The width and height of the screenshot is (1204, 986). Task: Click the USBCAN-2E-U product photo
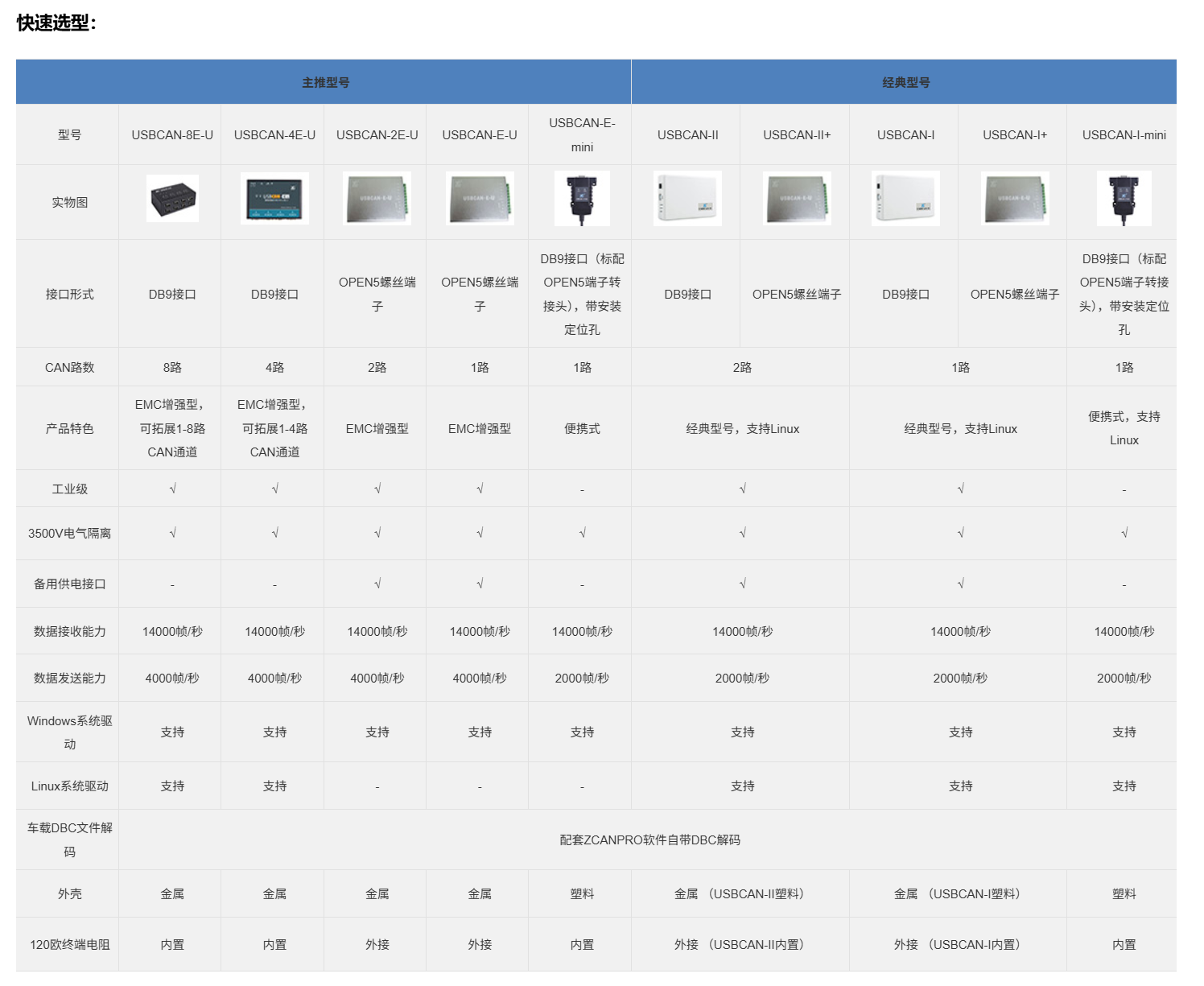[377, 198]
